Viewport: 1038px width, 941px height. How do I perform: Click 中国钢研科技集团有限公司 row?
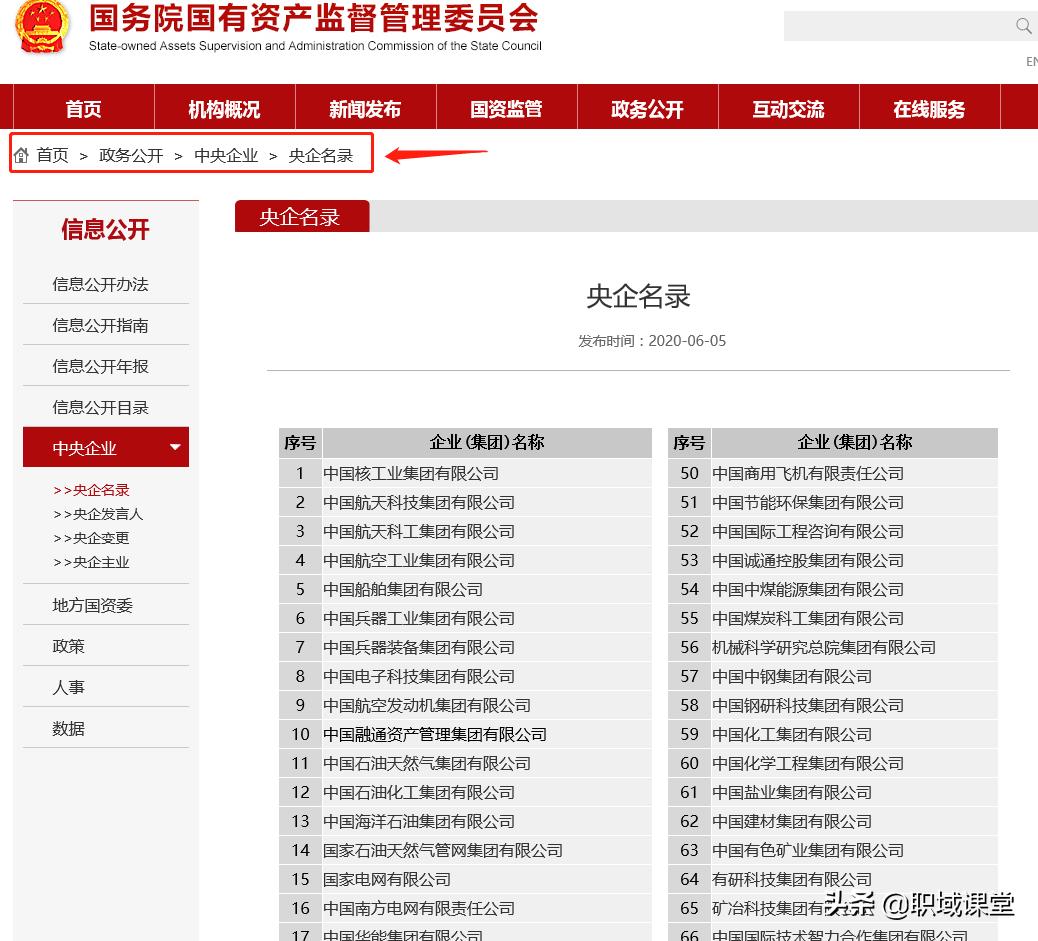coord(833,706)
